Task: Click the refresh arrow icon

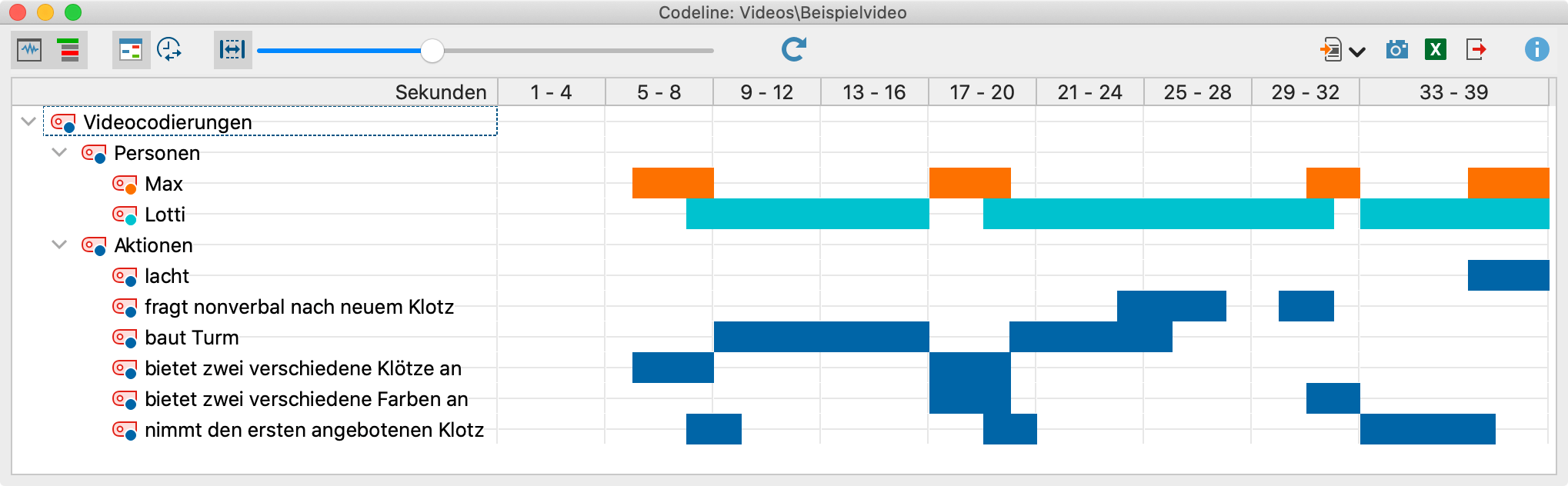Action: (x=793, y=50)
